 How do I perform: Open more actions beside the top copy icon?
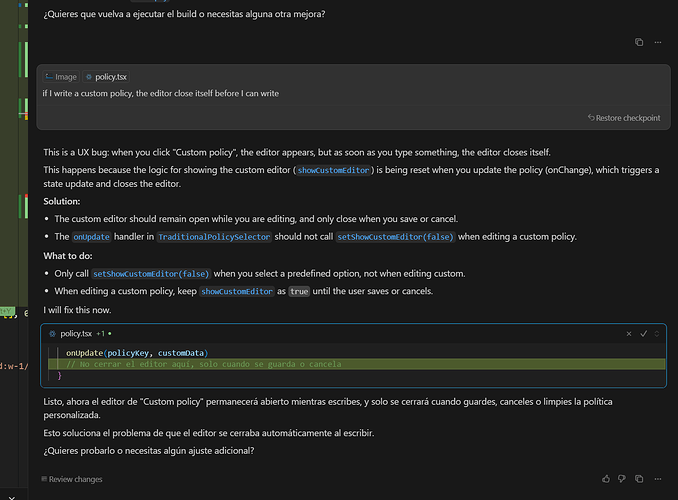(658, 42)
